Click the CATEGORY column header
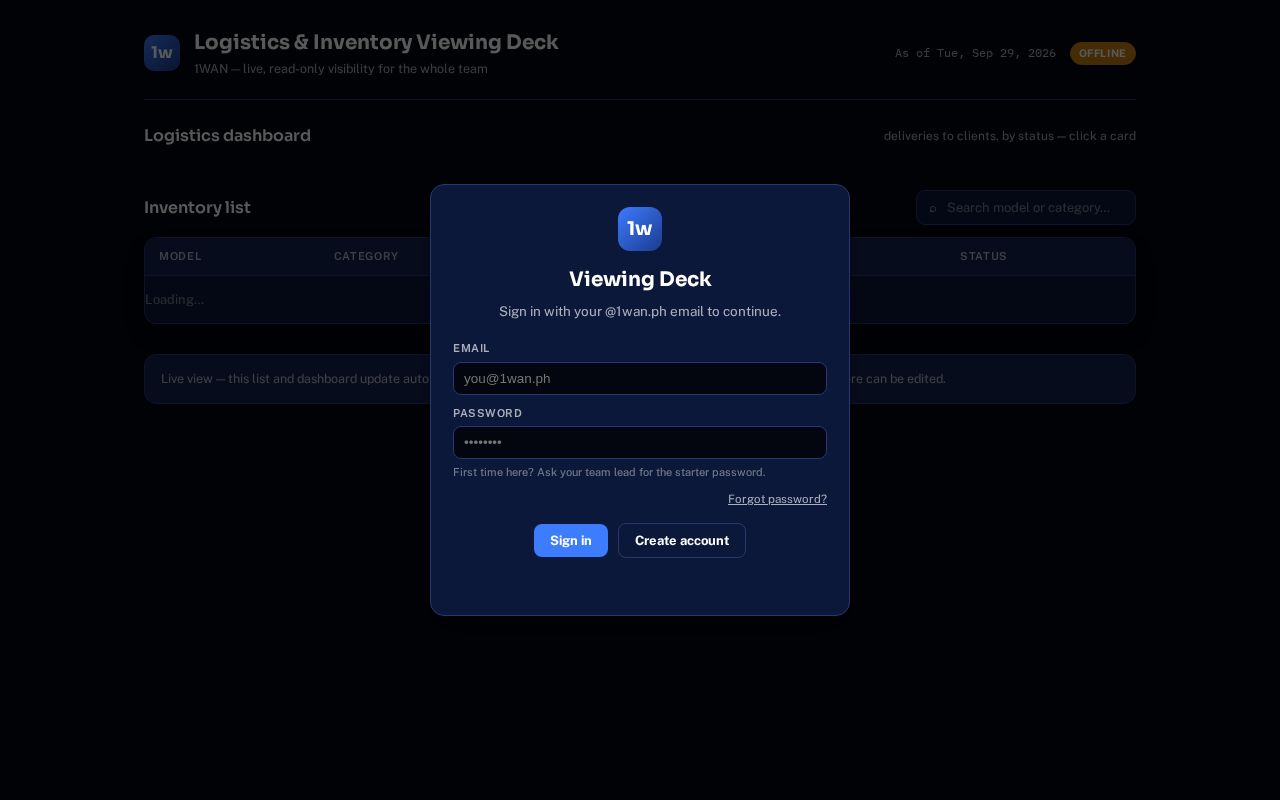 [x=366, y=256]
